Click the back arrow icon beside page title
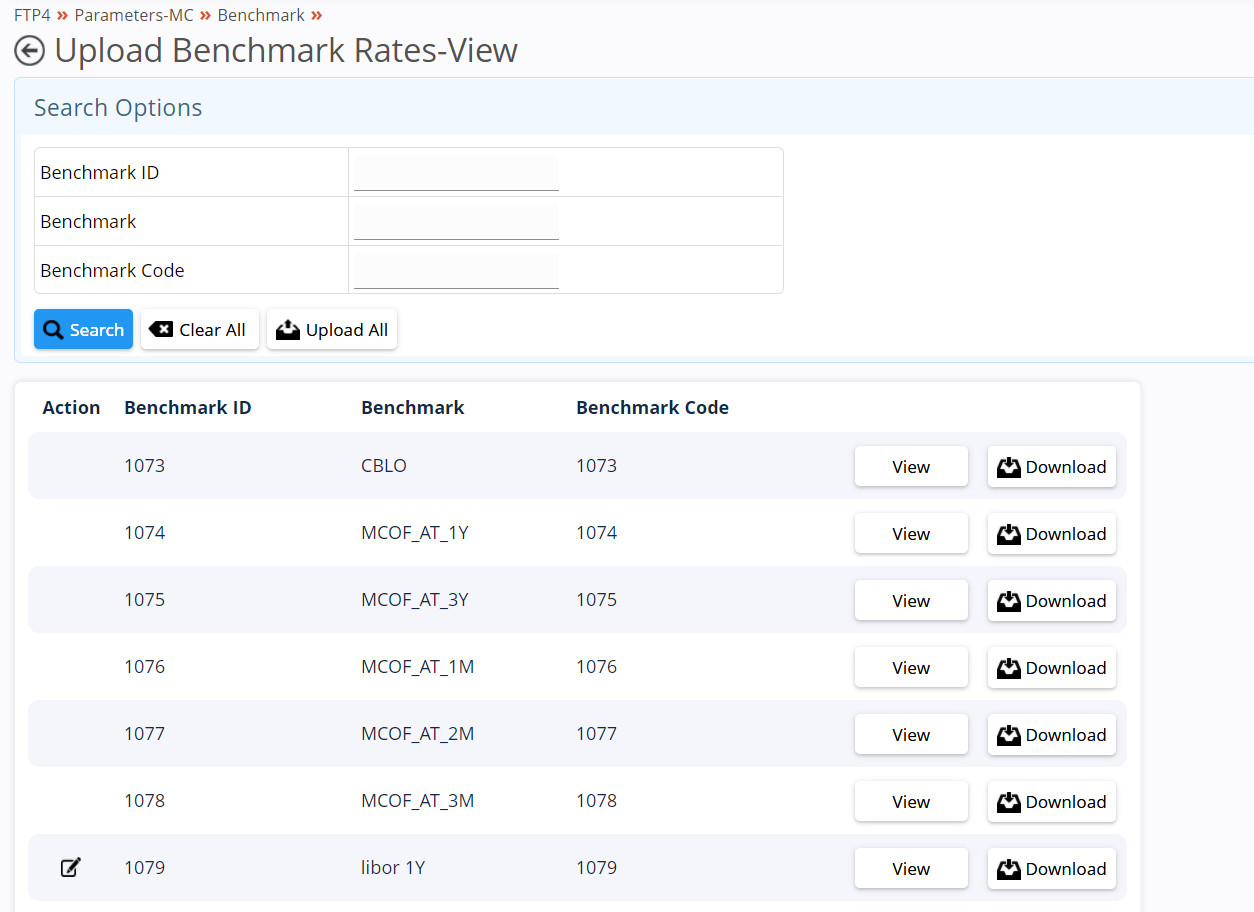The height and width of the screenshot is (912, 1254). click(x=30, y=50)
